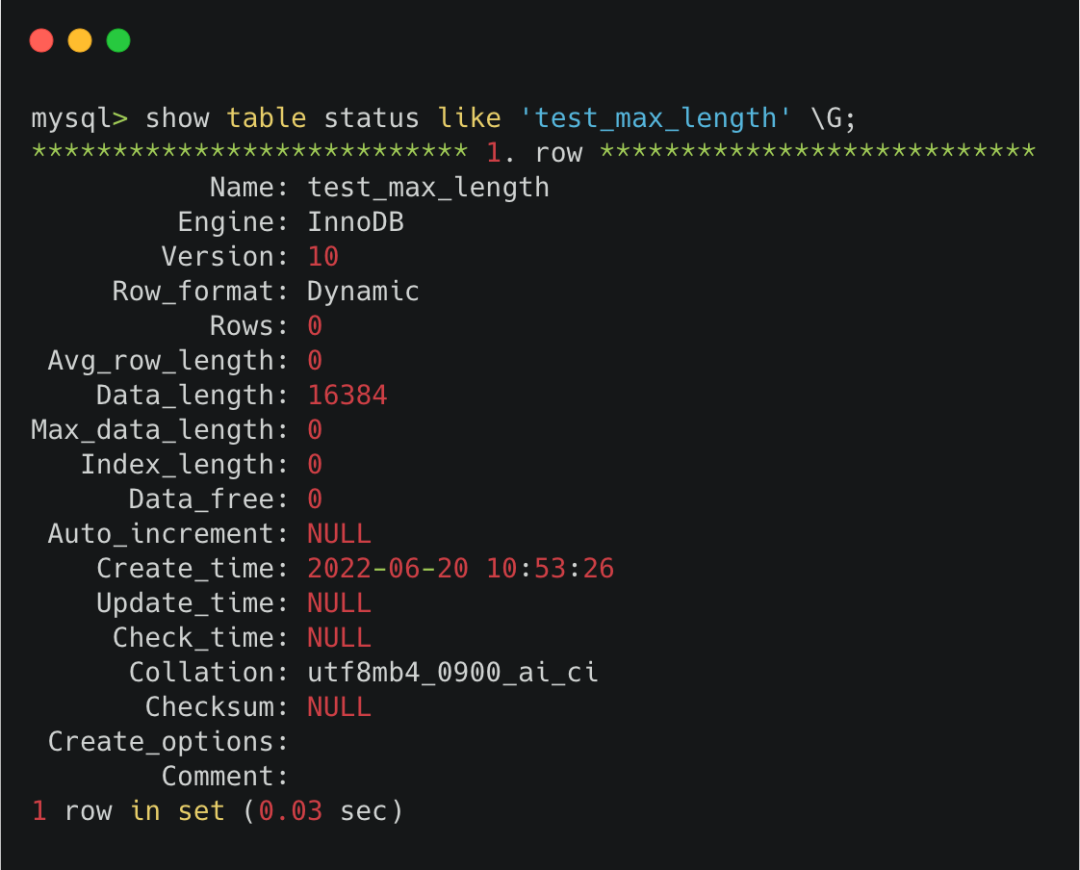Click the Dynamic row format value

click(363, 292)
